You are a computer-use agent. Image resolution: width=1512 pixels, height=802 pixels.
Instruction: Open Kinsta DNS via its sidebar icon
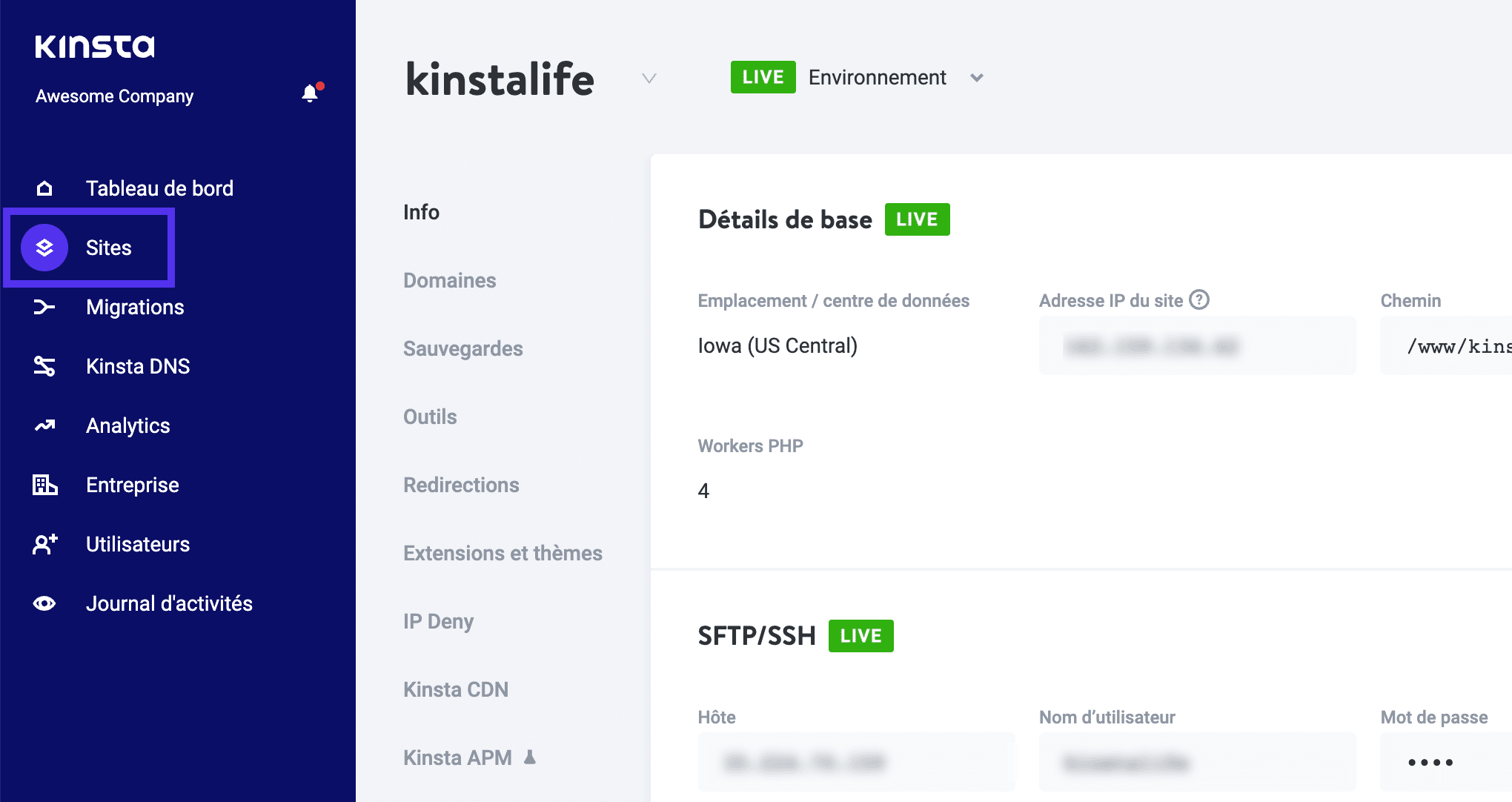45,365
